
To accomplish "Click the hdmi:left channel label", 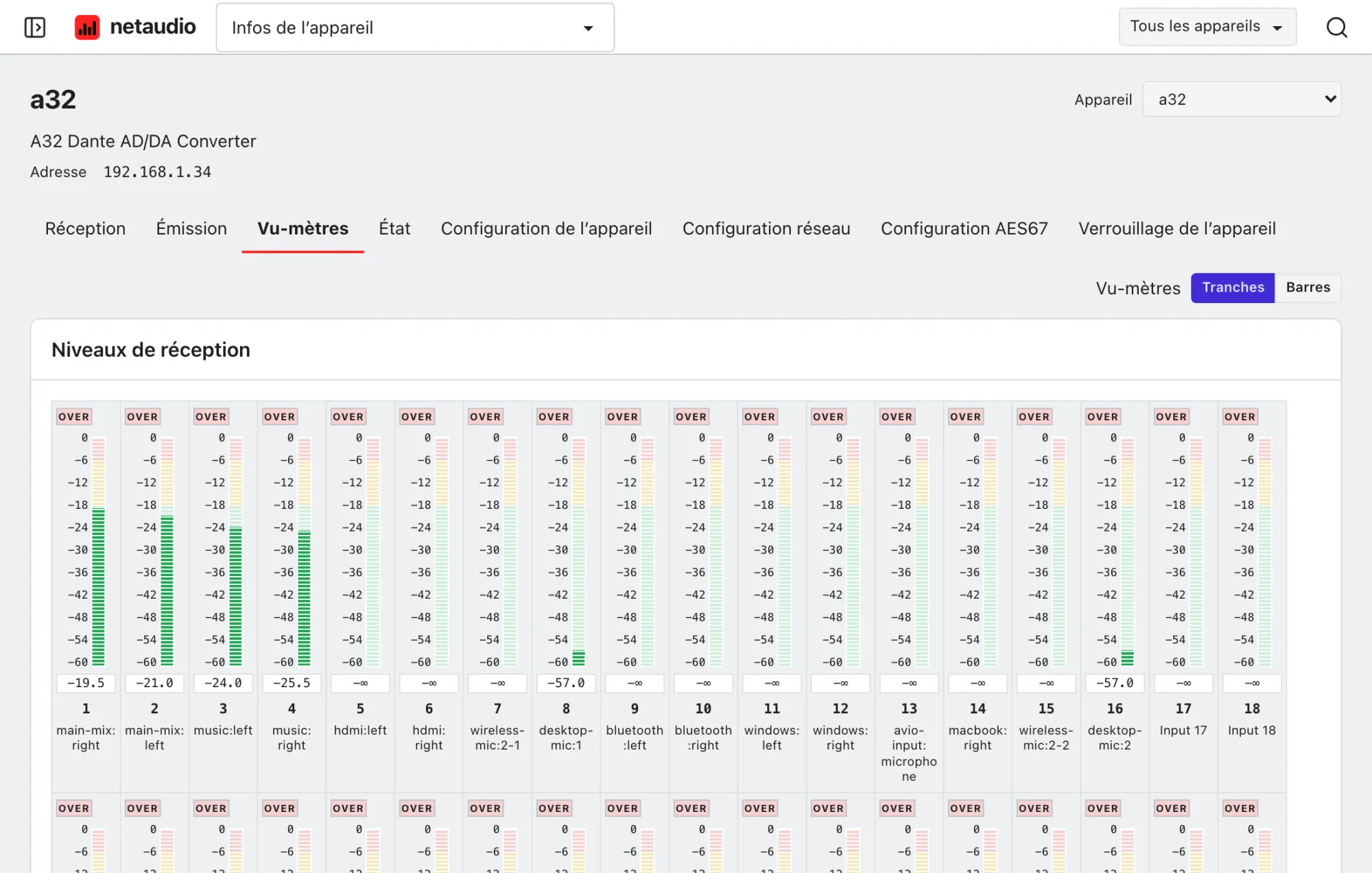I will click(x=360, y=730).
